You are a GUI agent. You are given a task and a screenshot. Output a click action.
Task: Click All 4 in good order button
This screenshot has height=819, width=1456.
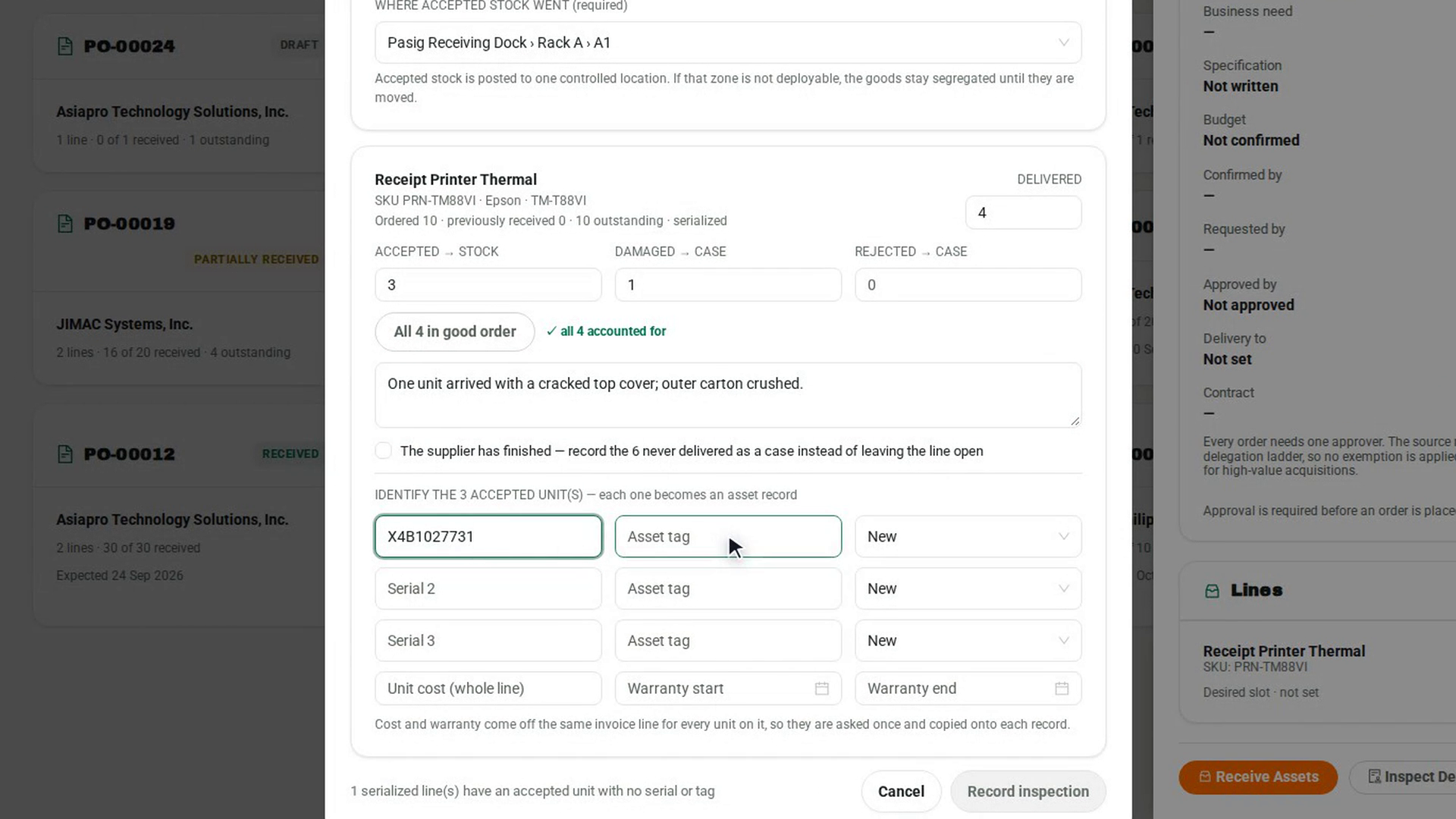[455, 331]
